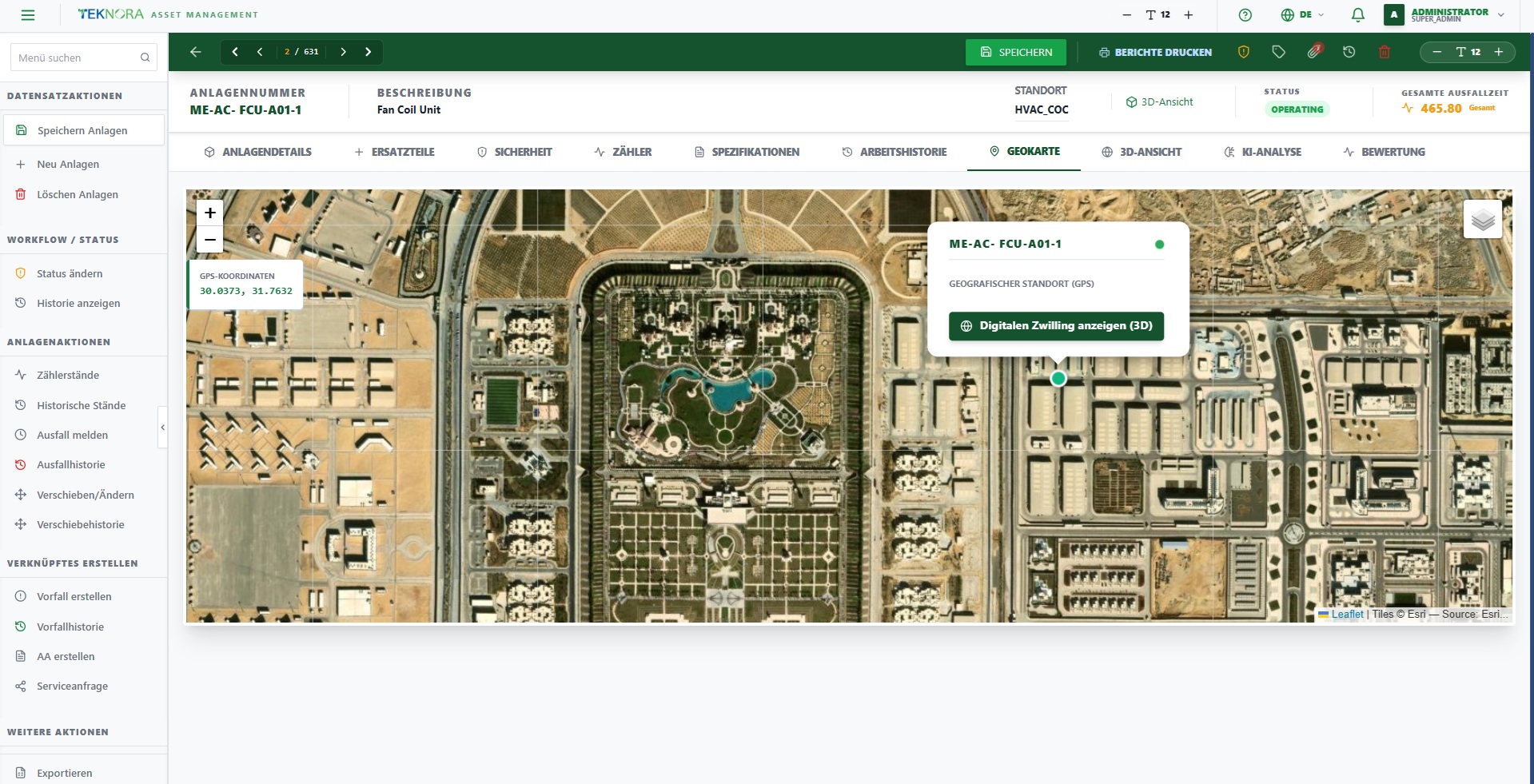This screenshot has height=784, width=1534.
Task: Increase text size in green toolbar
Action: 1499,52
